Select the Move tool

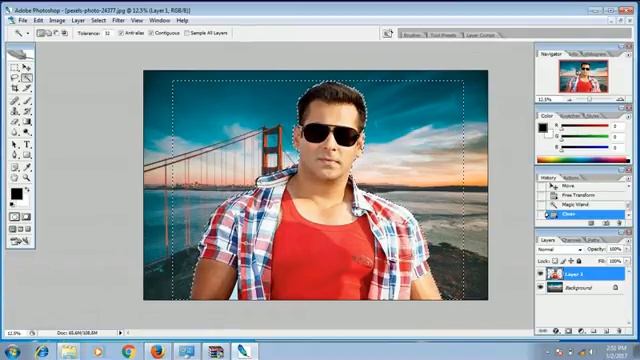pos(27,67)
